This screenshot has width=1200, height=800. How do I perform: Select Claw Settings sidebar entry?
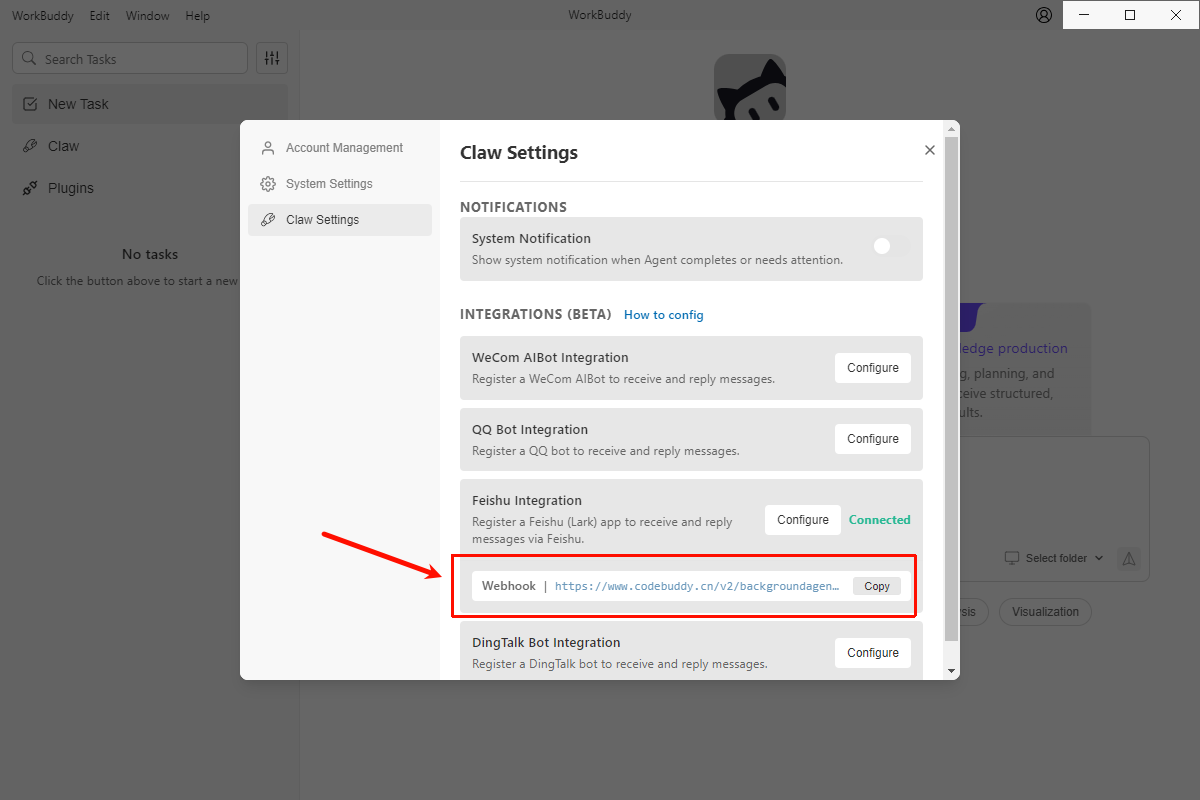pyautogui.click(x=340, y=220)
